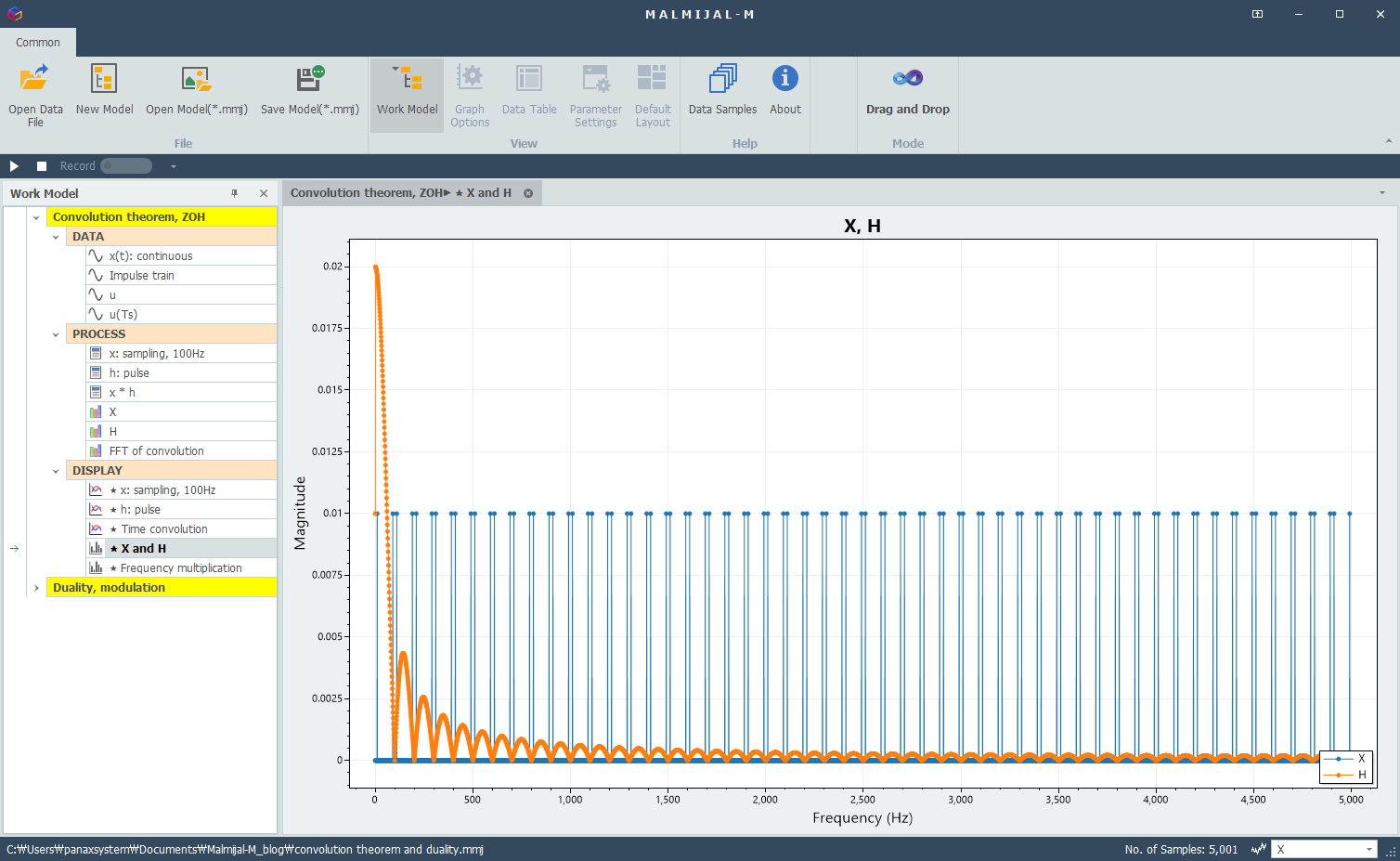This screenshot has width=1400, height=861.
Task: Select the X spectrum process
Action: pos(181,411)
